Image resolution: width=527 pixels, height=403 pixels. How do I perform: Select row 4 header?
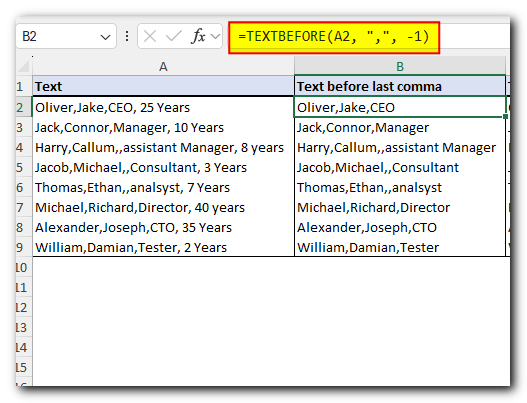tap(24, 147)
